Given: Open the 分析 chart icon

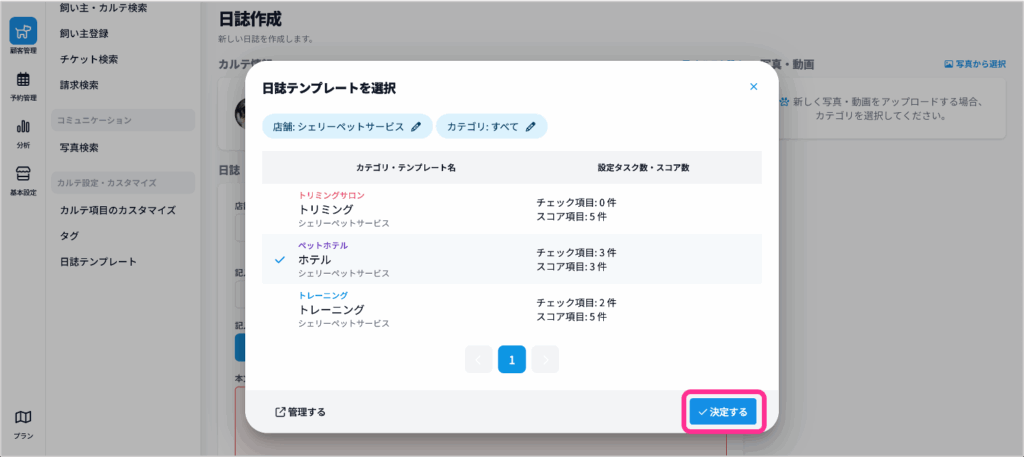Looking at the screenshot, I should click(22, 131).
